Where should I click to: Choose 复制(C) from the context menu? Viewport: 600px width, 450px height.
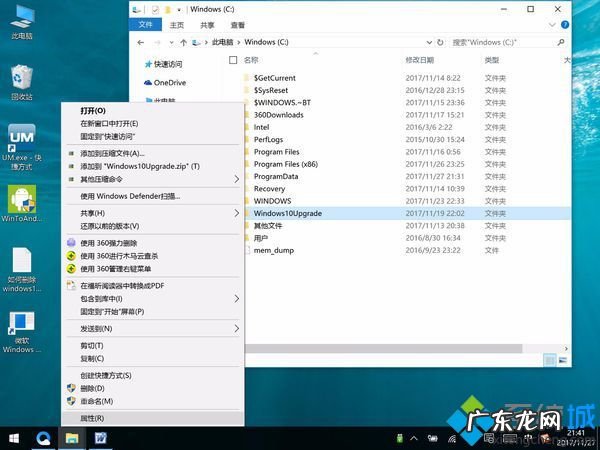[153, 359]
